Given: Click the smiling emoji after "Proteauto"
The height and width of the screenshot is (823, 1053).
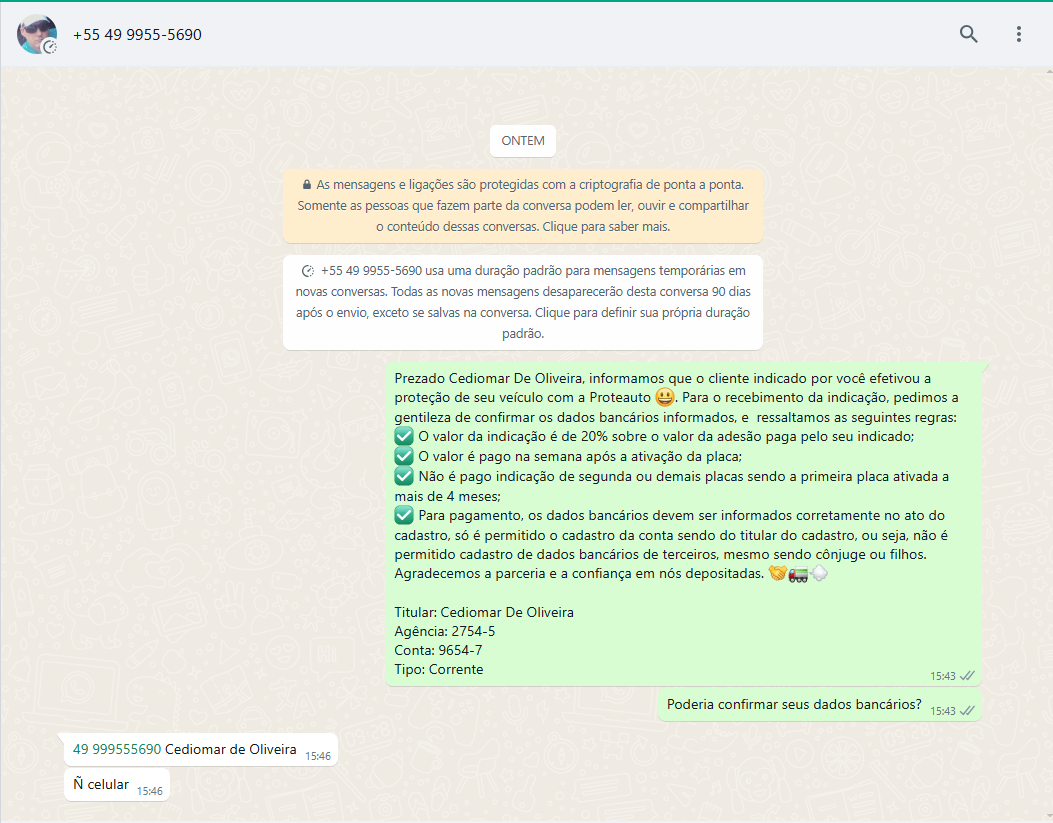Looking at the screenshot, I should click(x=664, y=397).
